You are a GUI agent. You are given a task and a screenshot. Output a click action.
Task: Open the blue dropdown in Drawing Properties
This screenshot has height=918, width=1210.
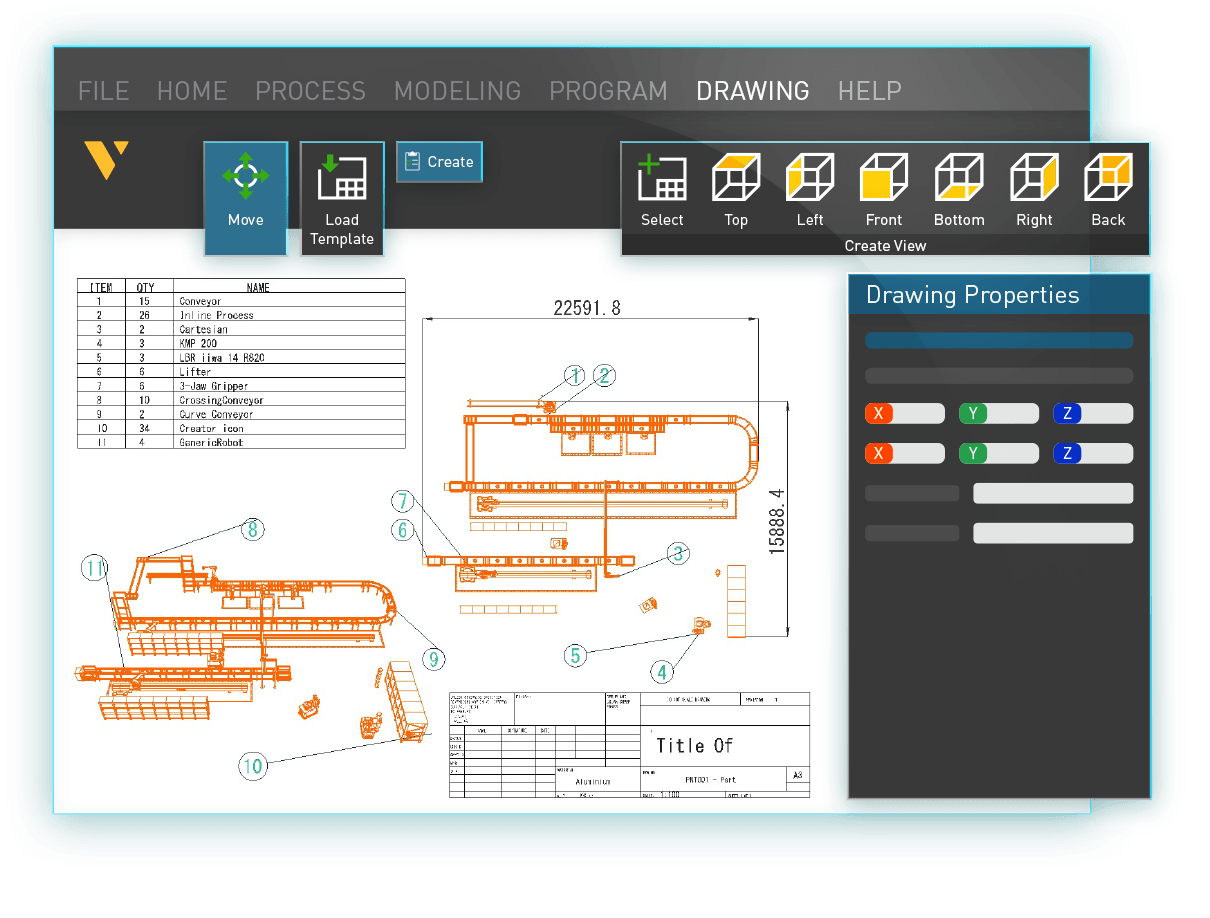pyautogui.click(x=998, y=340)
